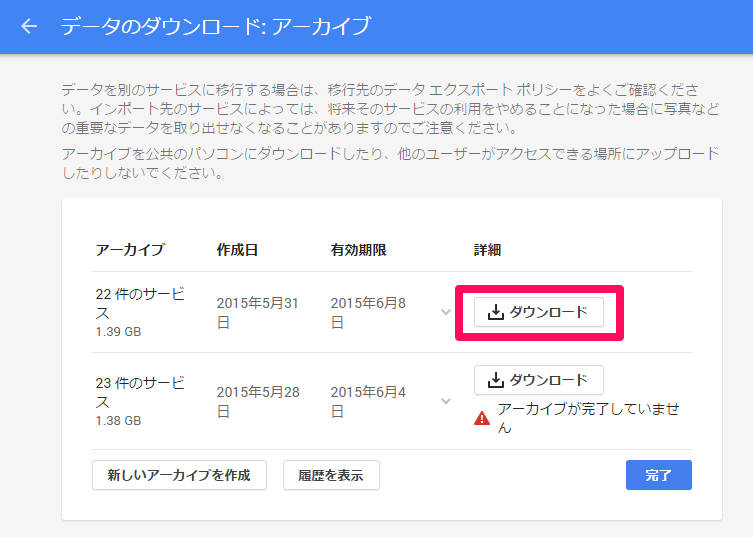Click the 詳細 column header
The image size is (753, 537).
(487, 250)
